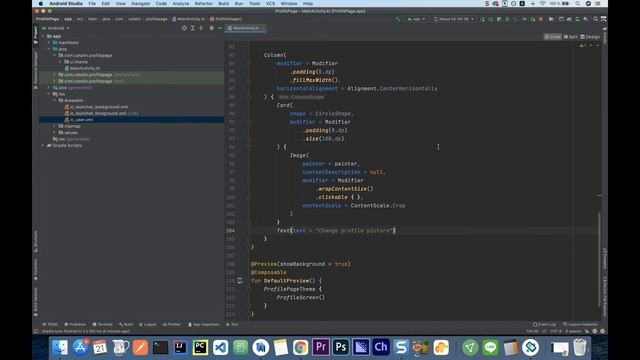
Task: Click the warning indicator in editor corner
Action: click(x=582, y=45)
